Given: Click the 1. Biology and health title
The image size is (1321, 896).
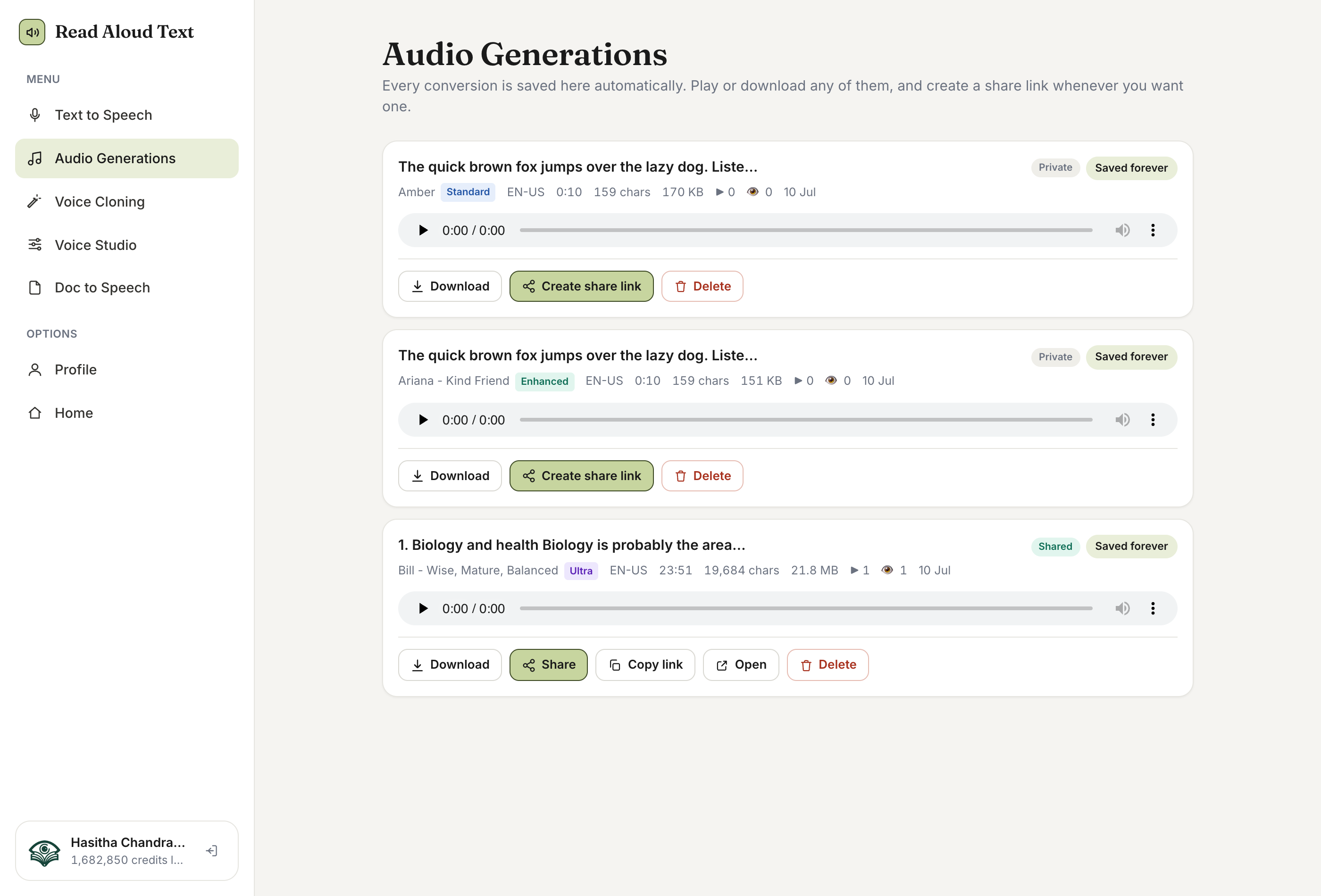Looking at the screenshot, I should (x=572, y=545).
